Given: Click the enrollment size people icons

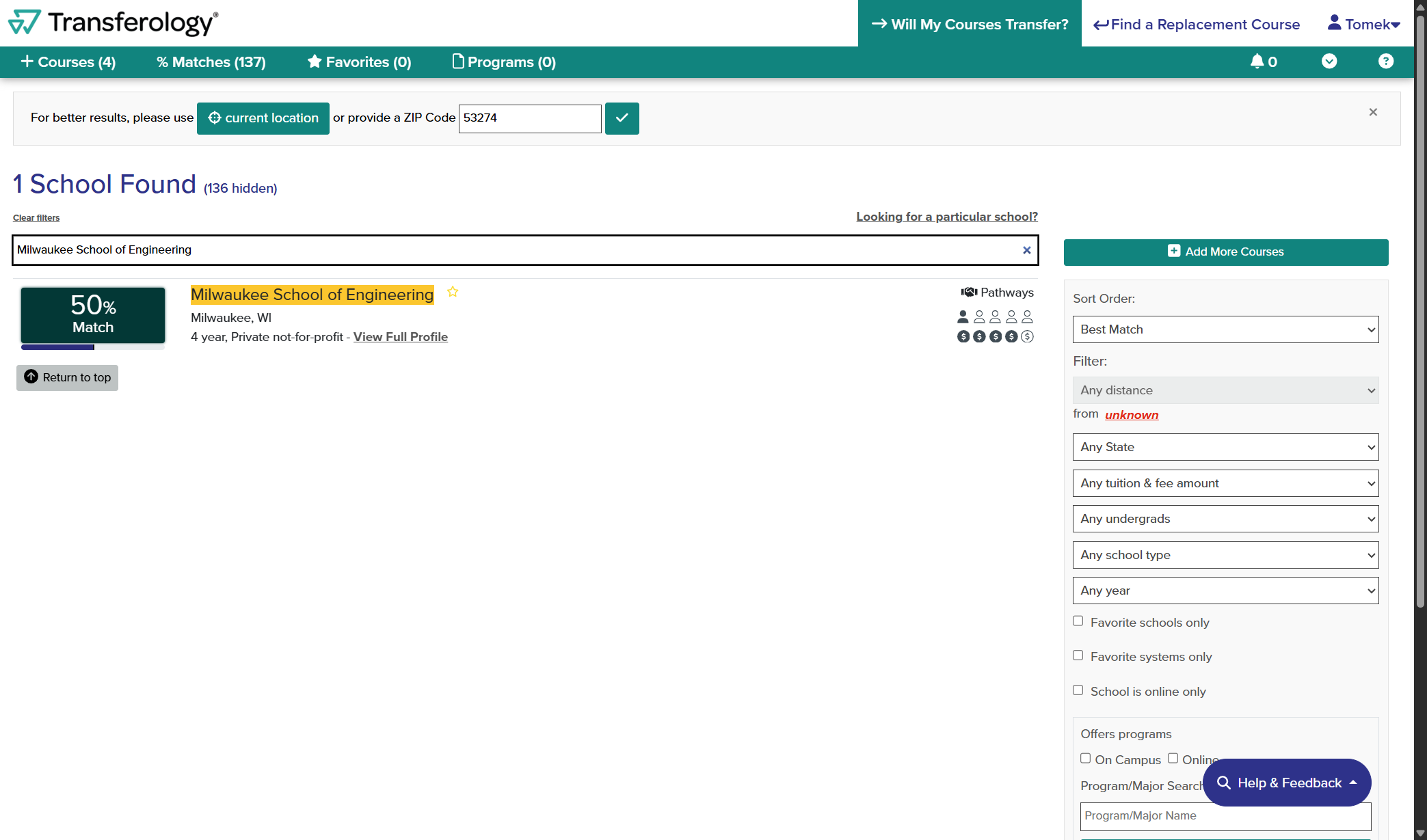Looking at the screenshot, I should click(995, 316).
